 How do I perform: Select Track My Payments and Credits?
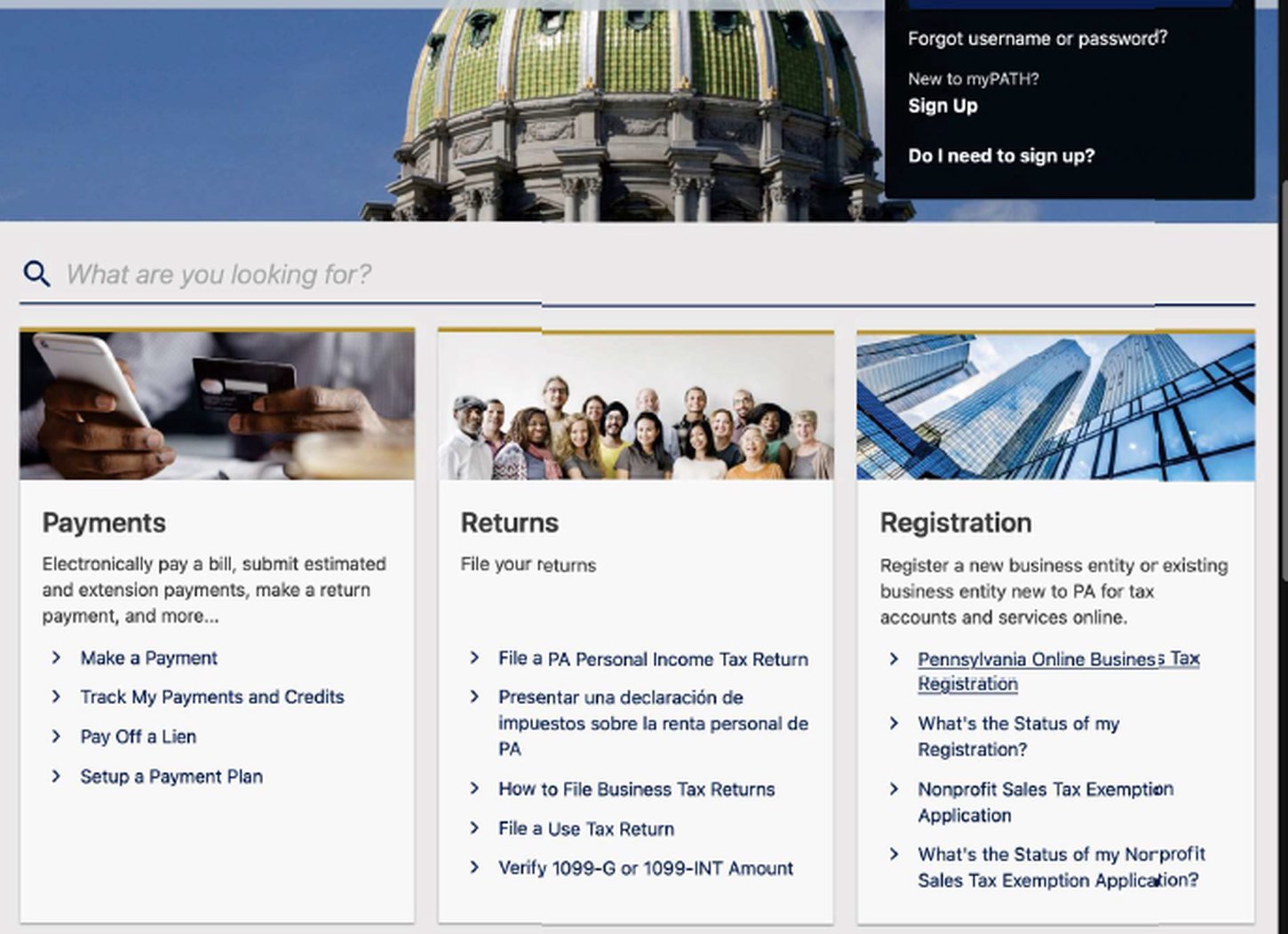[x=211, y=697]
